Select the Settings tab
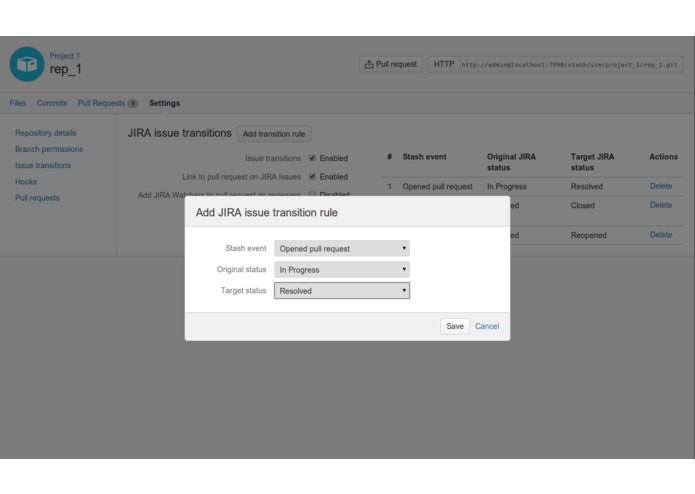This screenshot has height=494, width=695. pyautogui.click(x=164, y=103)
